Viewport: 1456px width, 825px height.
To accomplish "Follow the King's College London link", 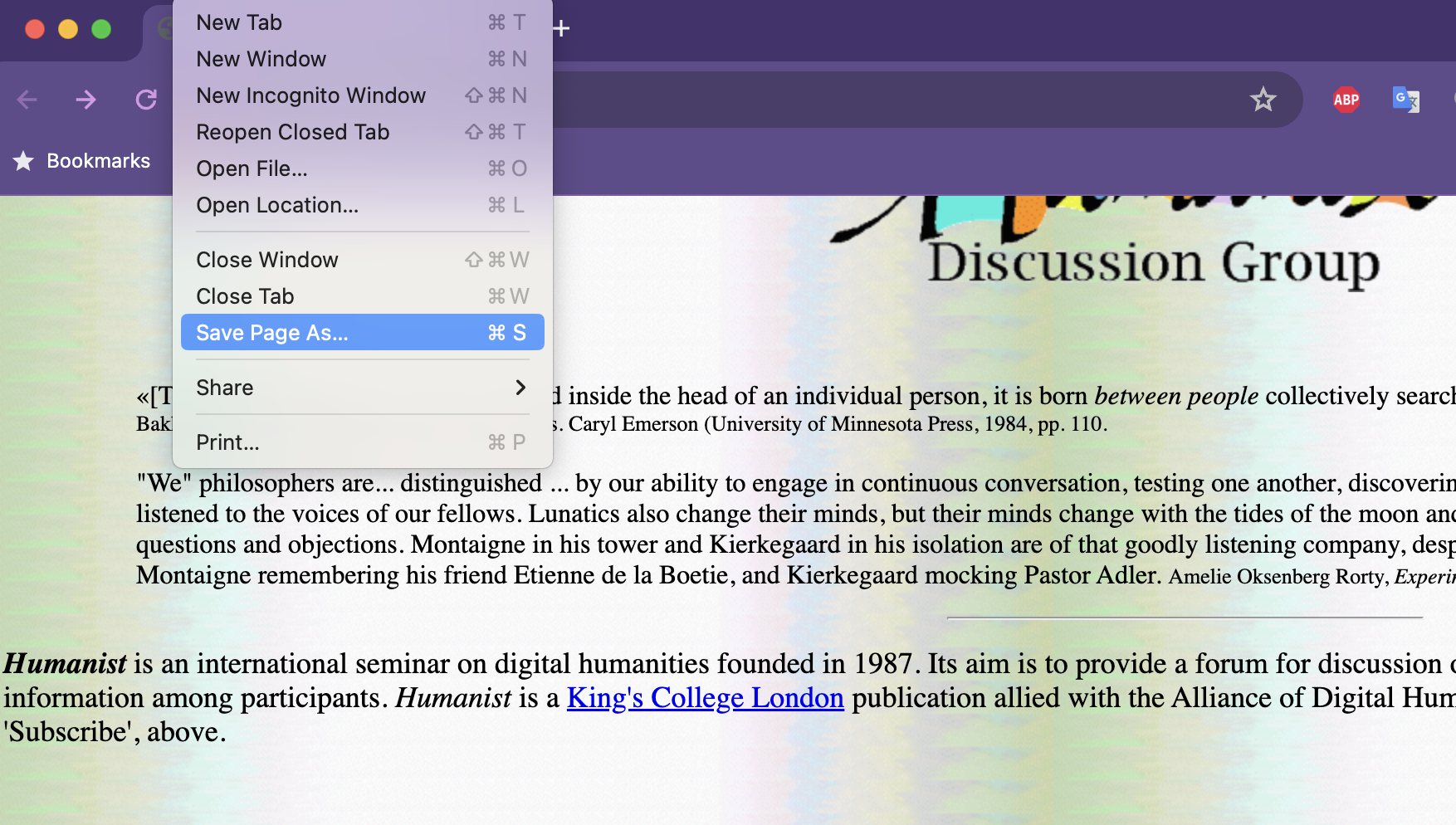I will [706, 698].
